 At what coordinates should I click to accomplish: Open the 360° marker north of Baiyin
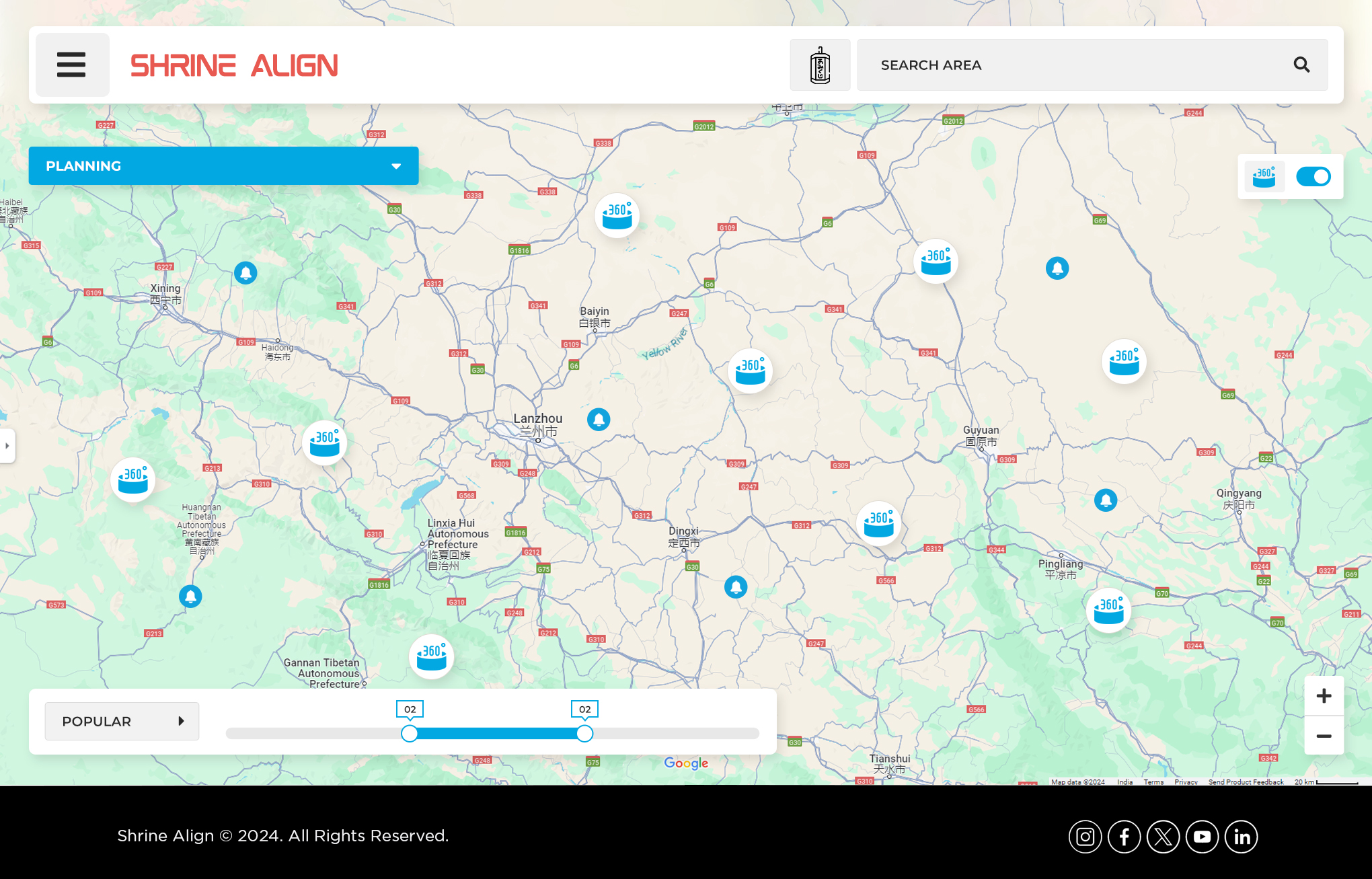pyautogui.click(x=617, y=216)
